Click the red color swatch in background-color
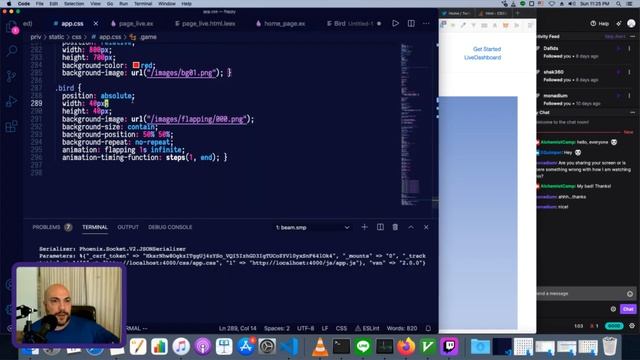Image resolution: width=640 pixels, height=360 pixels. (x=136, y=65)
